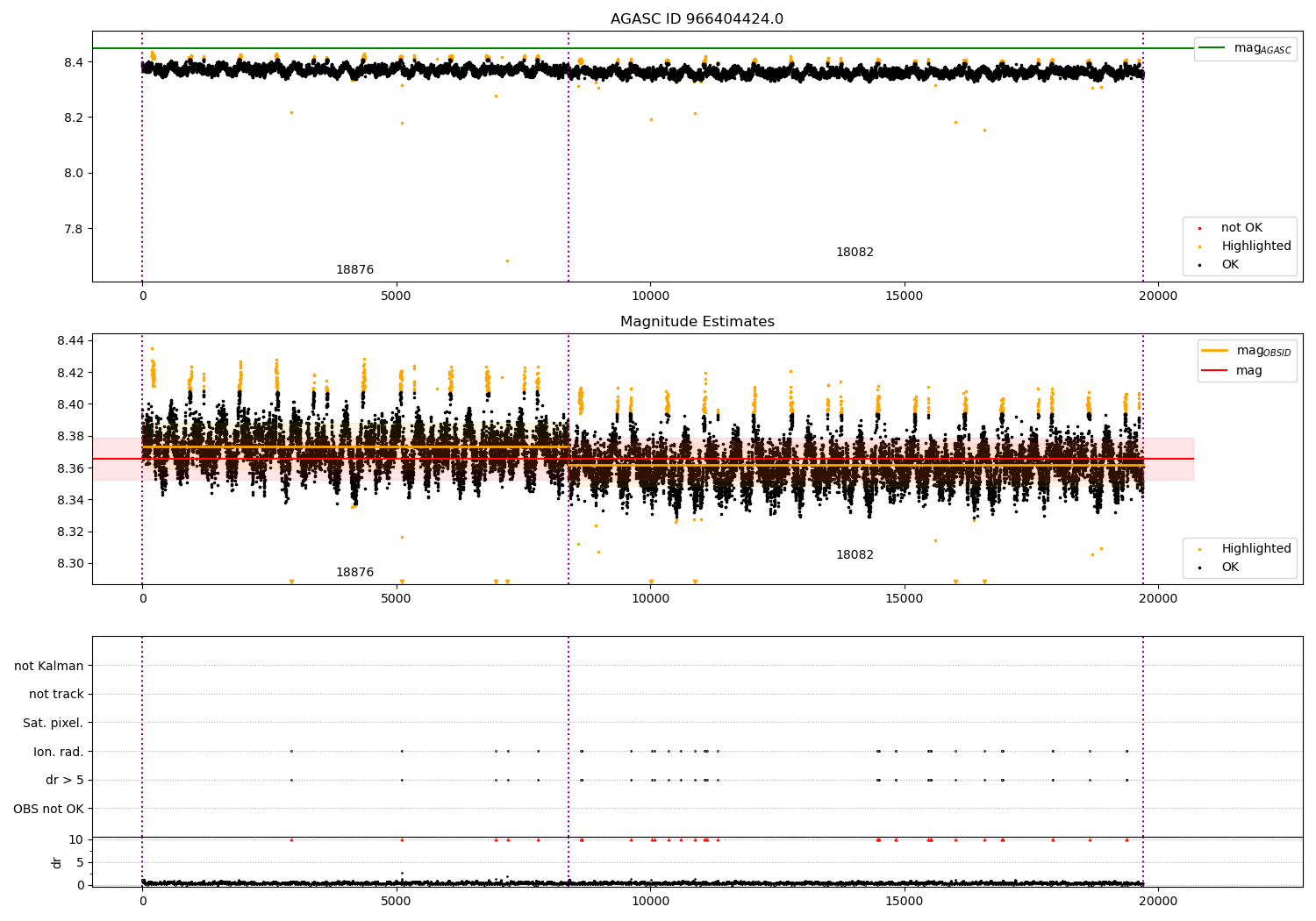Click 'OK' in the Magnitude Estimates lower legend
Screen dimensions: 1316x921
(x=1230, y=568)
